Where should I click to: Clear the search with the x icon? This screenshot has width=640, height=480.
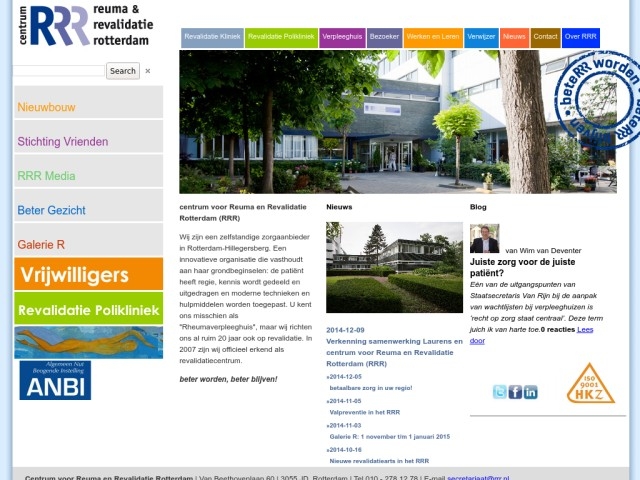click(x=148, y=71)
